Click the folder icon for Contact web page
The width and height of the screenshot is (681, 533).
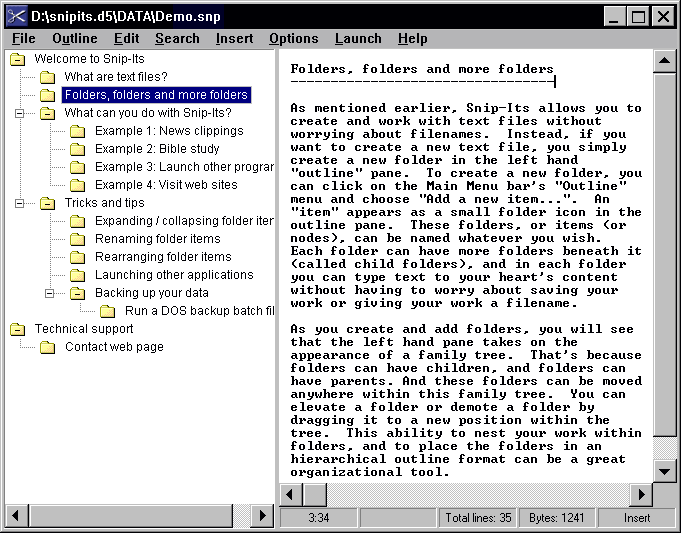(47, 348)
